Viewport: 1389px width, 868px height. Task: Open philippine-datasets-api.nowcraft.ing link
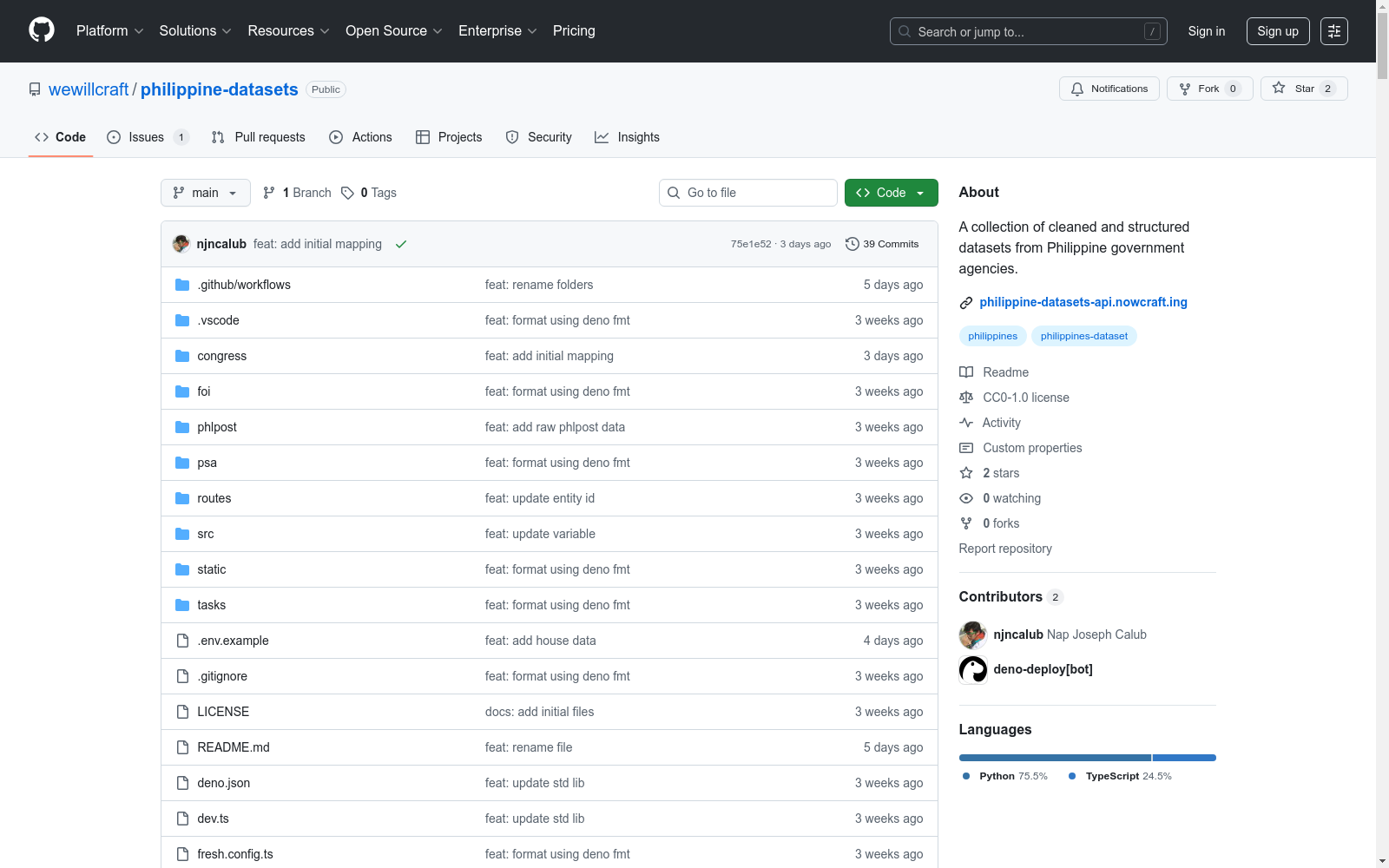coord(1083,302)
